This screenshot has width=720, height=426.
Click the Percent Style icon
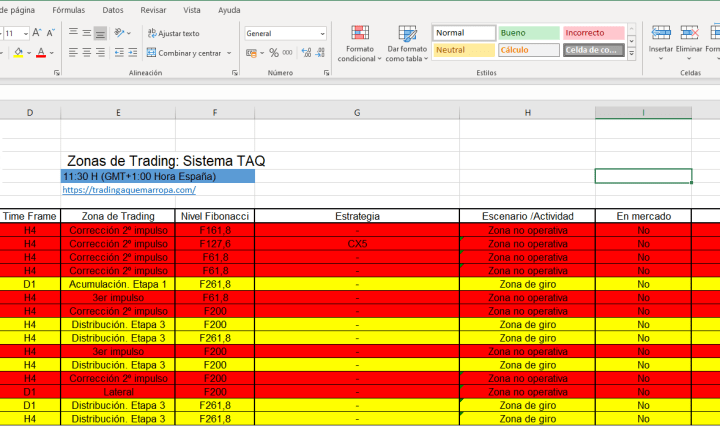[273, 53]
